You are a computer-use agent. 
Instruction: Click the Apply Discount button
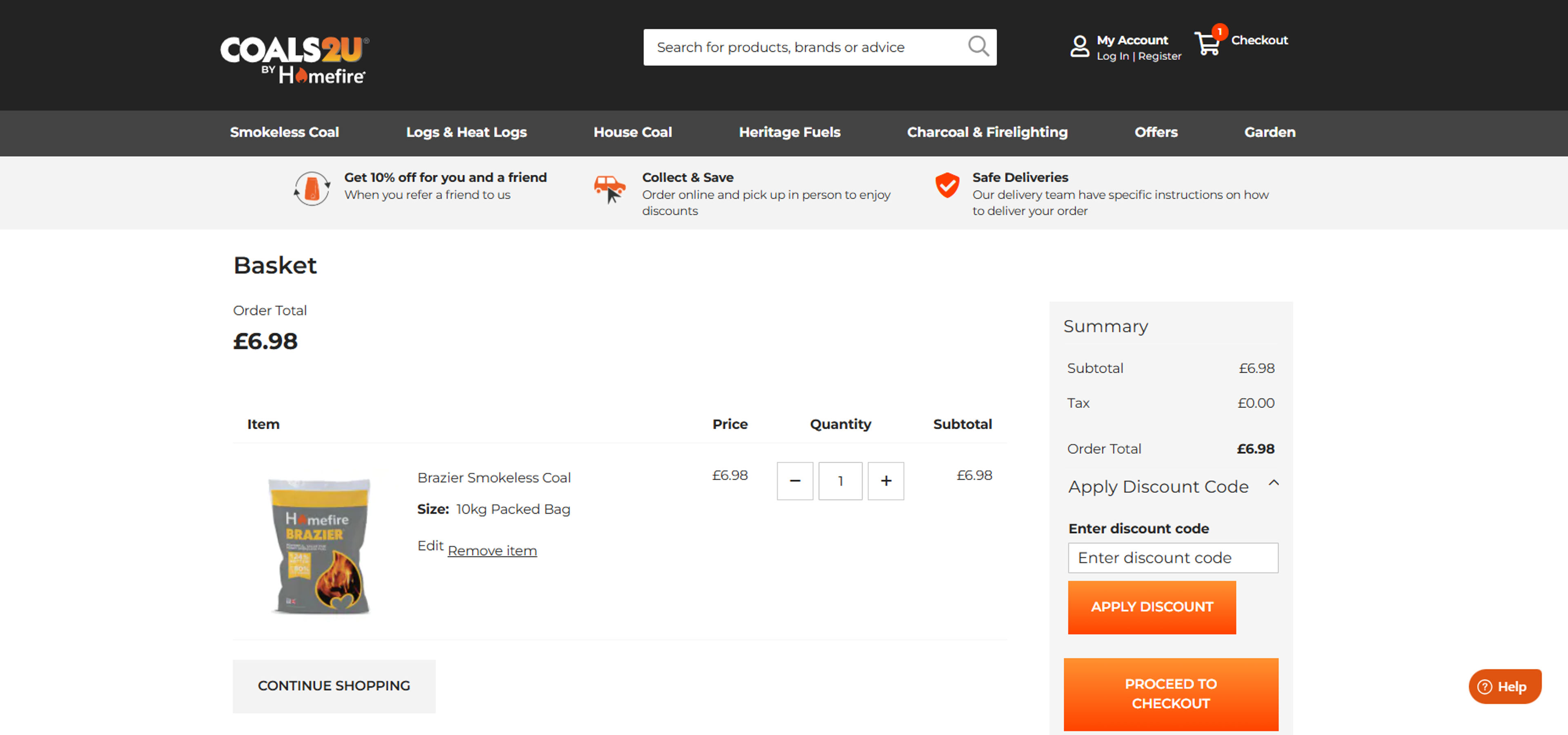(1151, 607)
